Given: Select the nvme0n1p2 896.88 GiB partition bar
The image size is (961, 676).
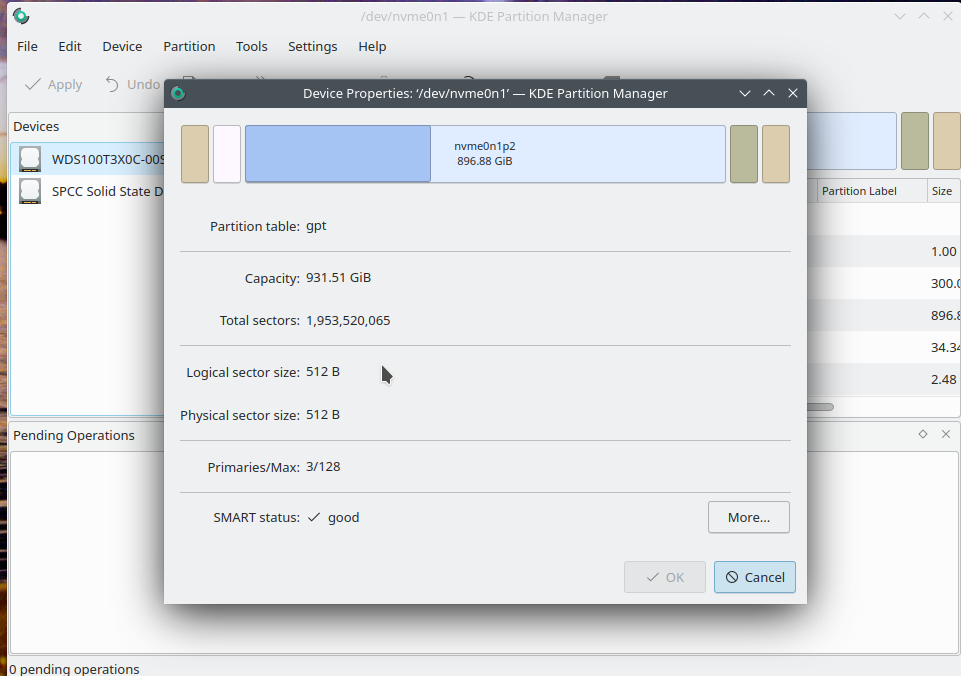Looking at the screenshot, I should [484, 154].
